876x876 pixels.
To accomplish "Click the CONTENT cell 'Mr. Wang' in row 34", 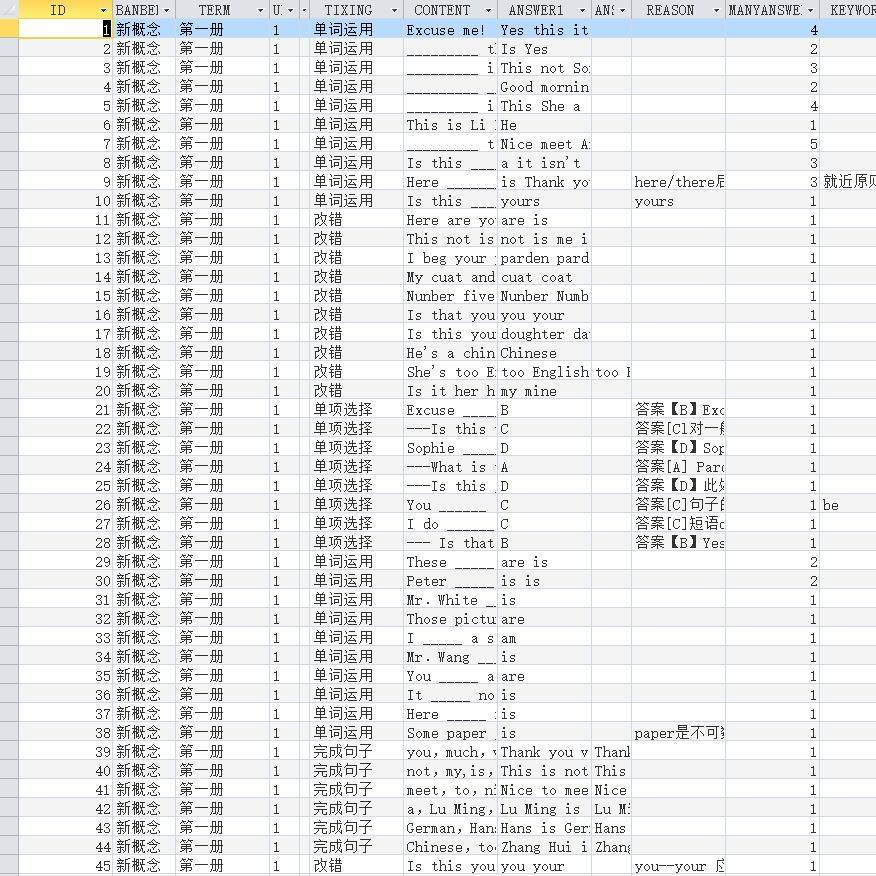I will 450,656.
